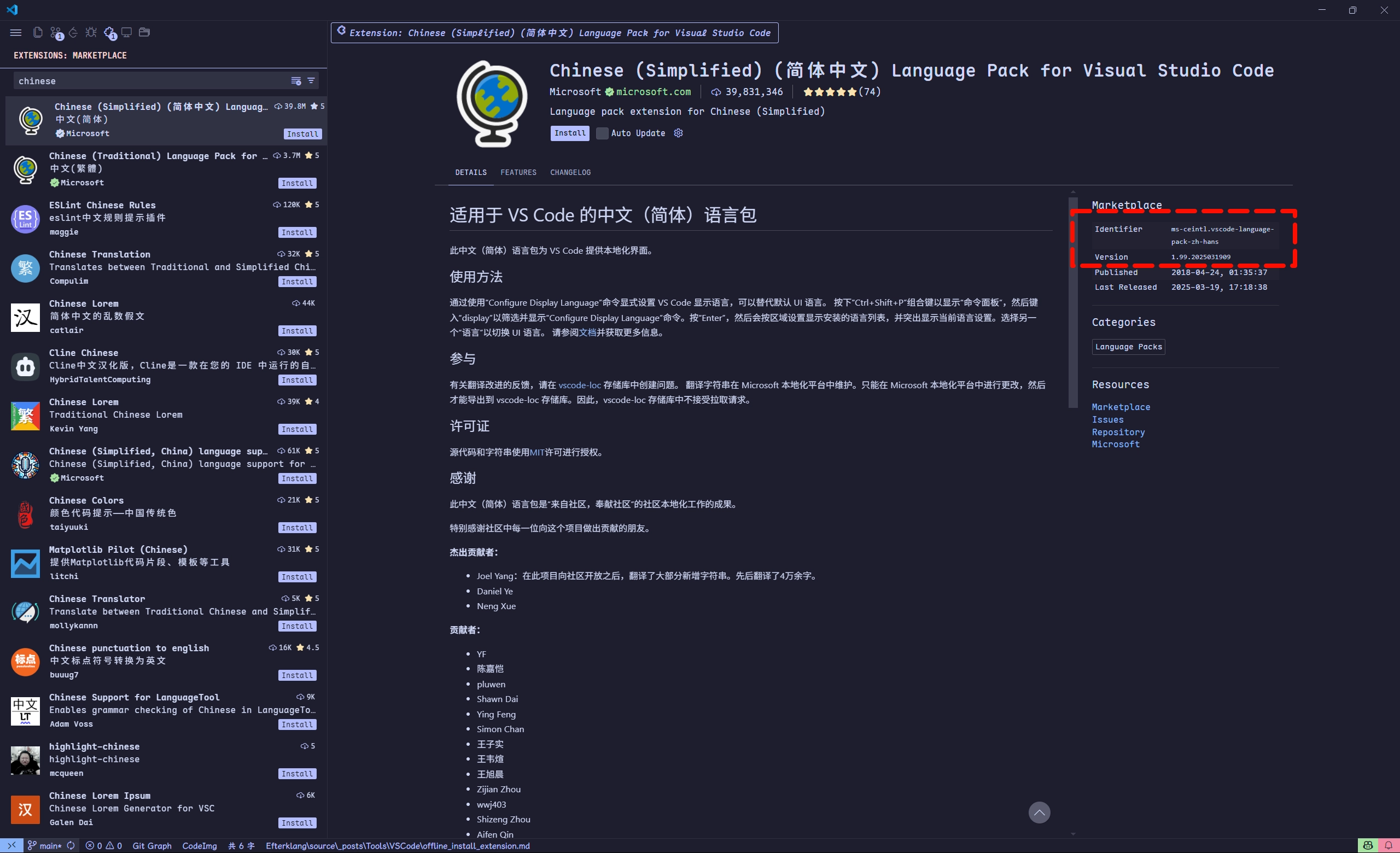1400x853 pixels.
Task: Open the hamburger application menu
Action: pyautogui.click(x=16, y=33)
